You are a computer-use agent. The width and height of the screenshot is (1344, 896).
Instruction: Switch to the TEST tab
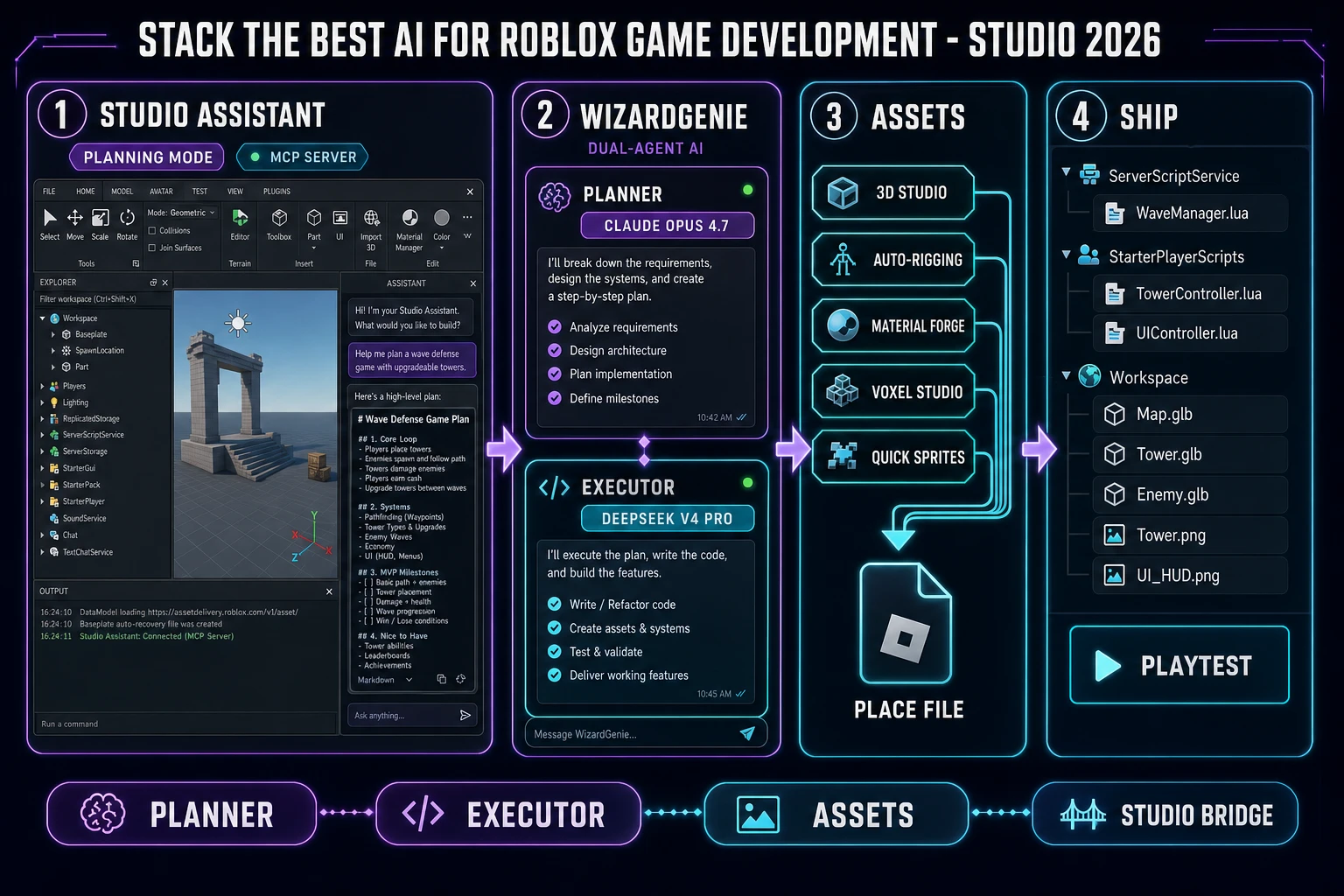tap(199, 191)
